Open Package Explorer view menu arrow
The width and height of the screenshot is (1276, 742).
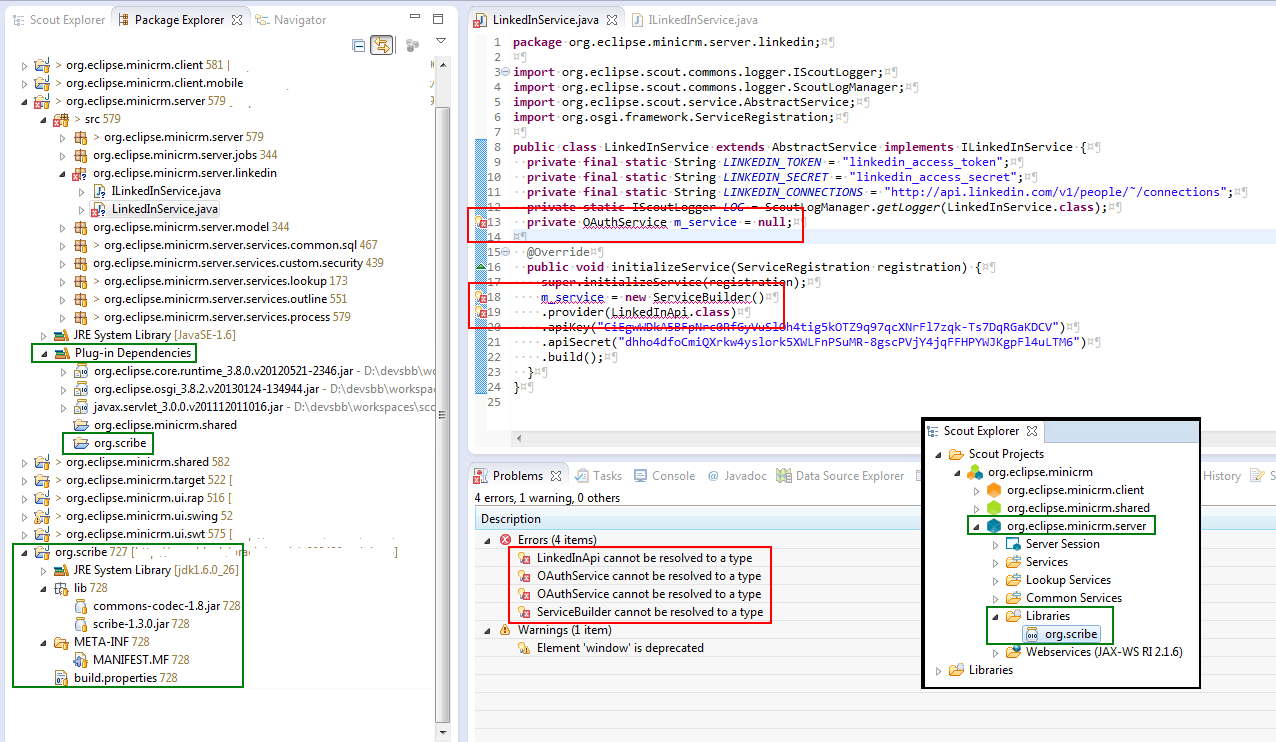tap(440, 41)
